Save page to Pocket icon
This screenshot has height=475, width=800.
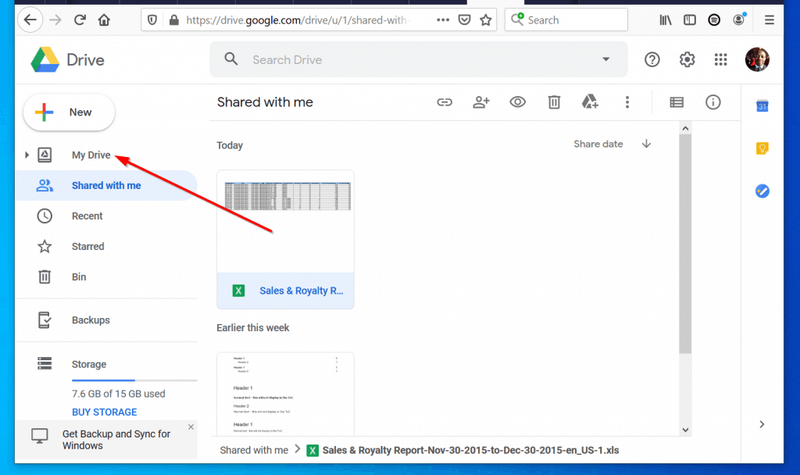point(464,20)
